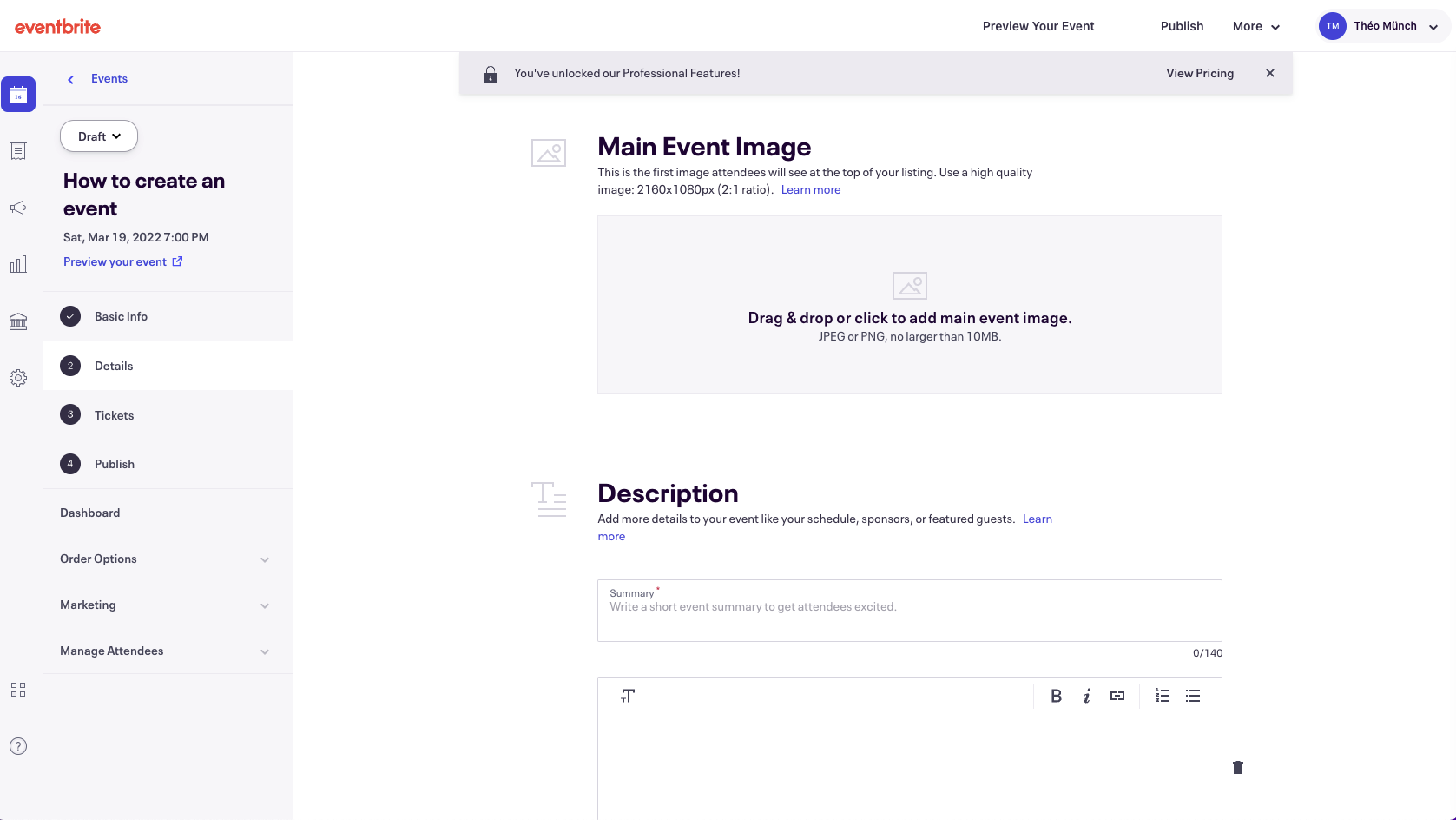Open the Draft status dropdown
The height and width of the screenshot is (820, 1456).
[x=98, y=136]
